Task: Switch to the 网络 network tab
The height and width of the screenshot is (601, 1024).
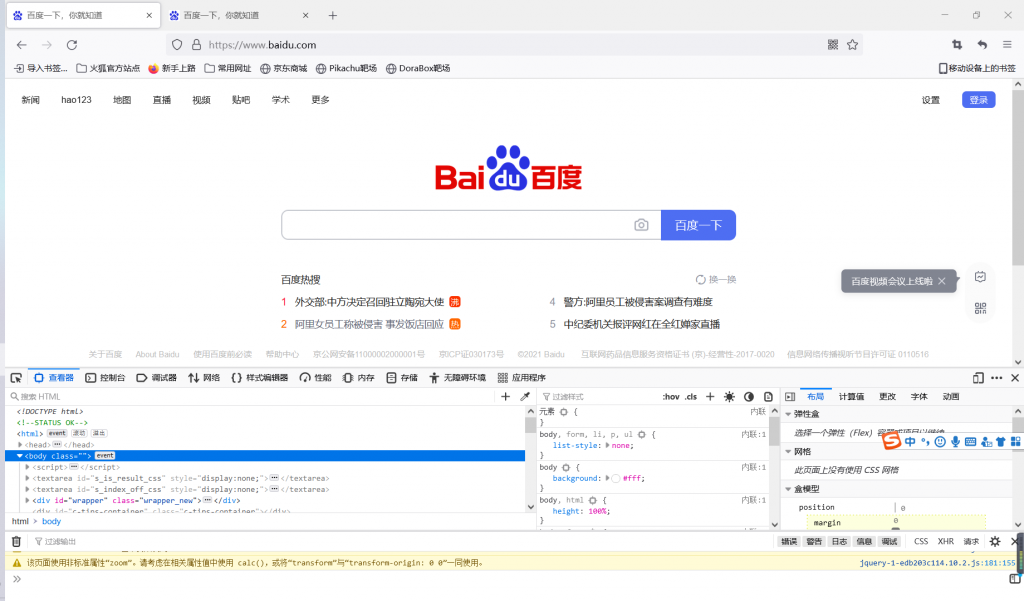Action: pyautogui.click(x=204, y=378)
